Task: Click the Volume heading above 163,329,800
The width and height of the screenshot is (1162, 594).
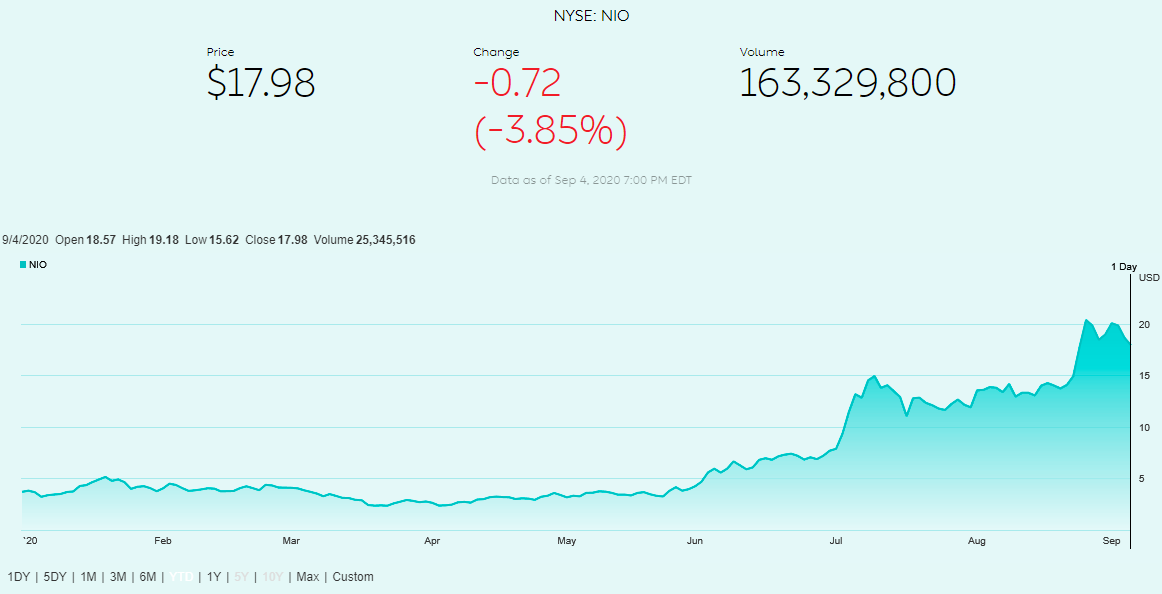Action: tap(762, 52)
